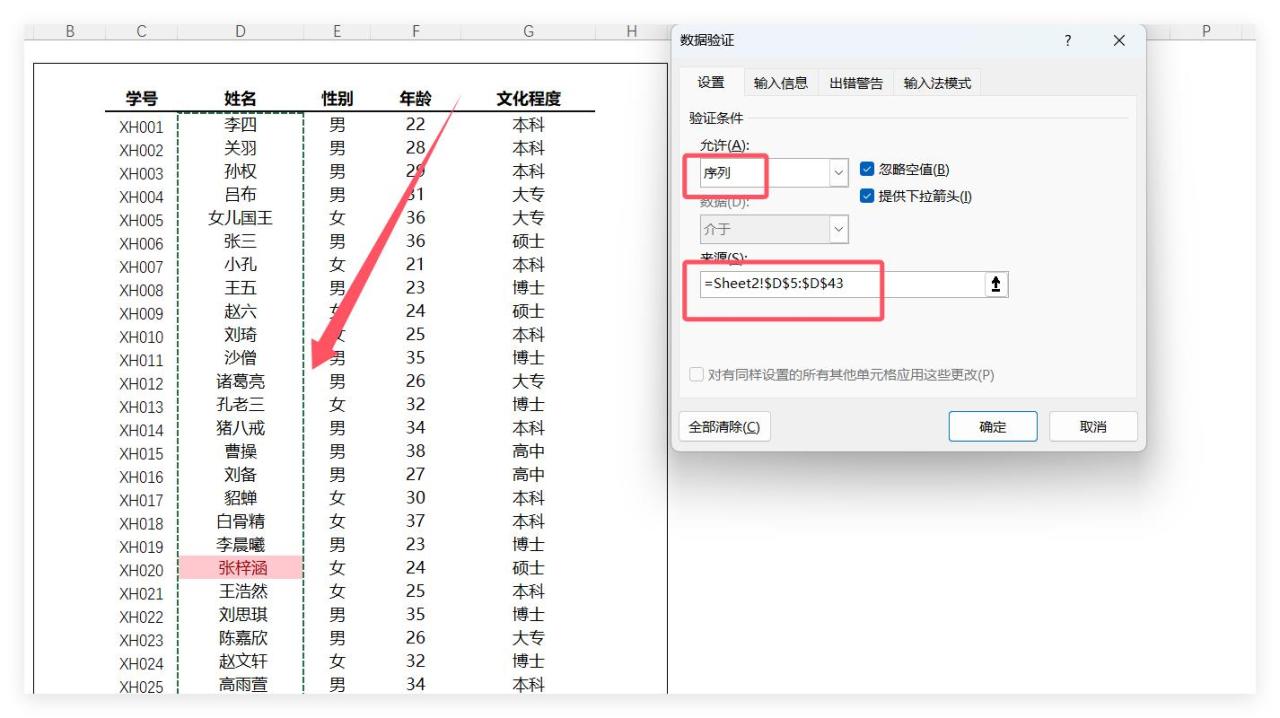Click student ID cell XH025

click(x=141, y=687)
